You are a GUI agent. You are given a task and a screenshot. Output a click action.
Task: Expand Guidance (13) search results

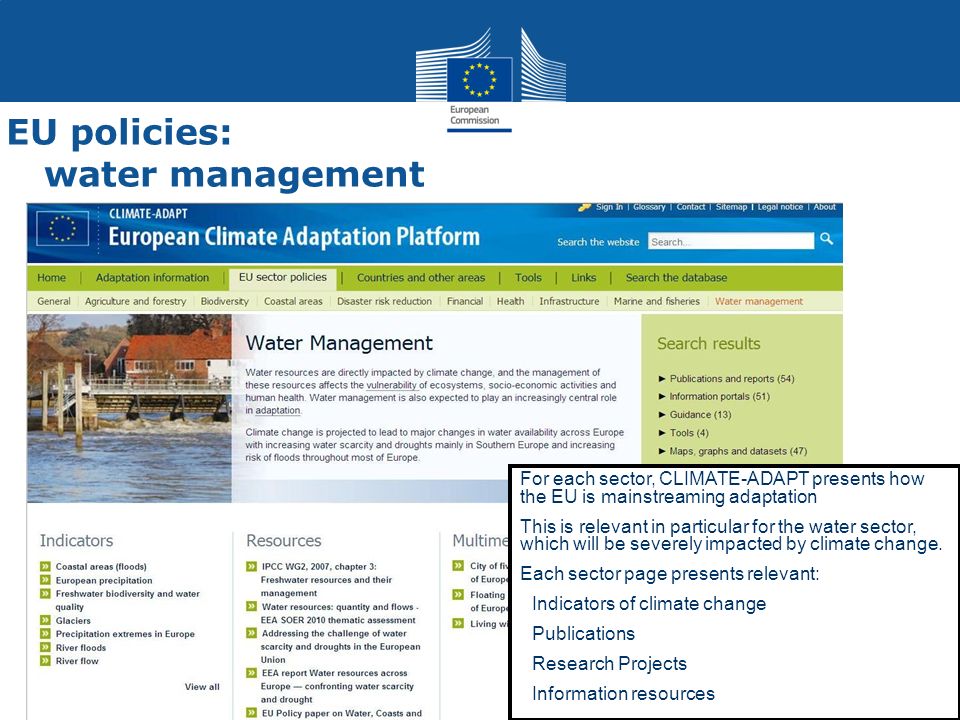tap(695, 414)
